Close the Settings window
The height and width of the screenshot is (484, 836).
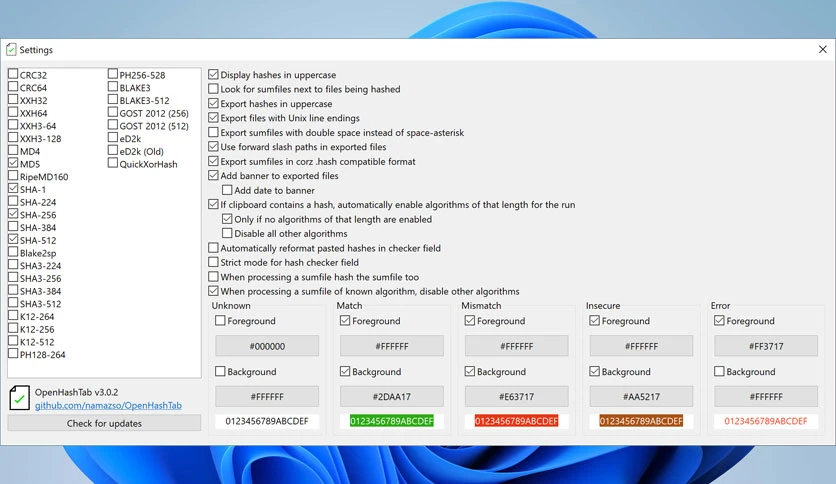pos(823,50)
